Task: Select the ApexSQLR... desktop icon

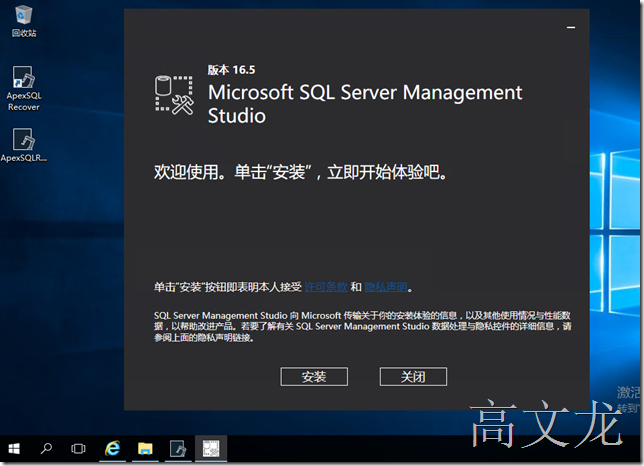Action: 24,145
